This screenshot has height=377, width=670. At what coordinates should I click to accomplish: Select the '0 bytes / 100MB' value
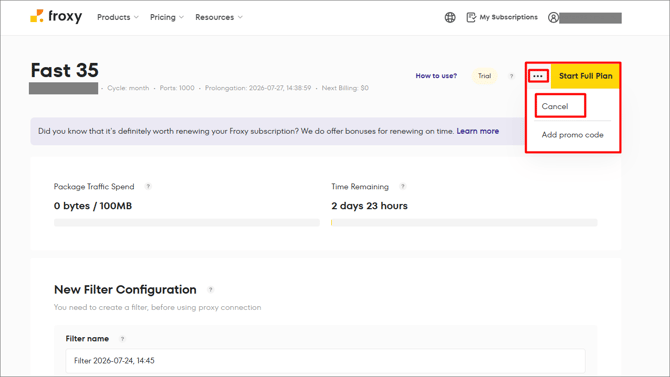(x=93, y=206)
